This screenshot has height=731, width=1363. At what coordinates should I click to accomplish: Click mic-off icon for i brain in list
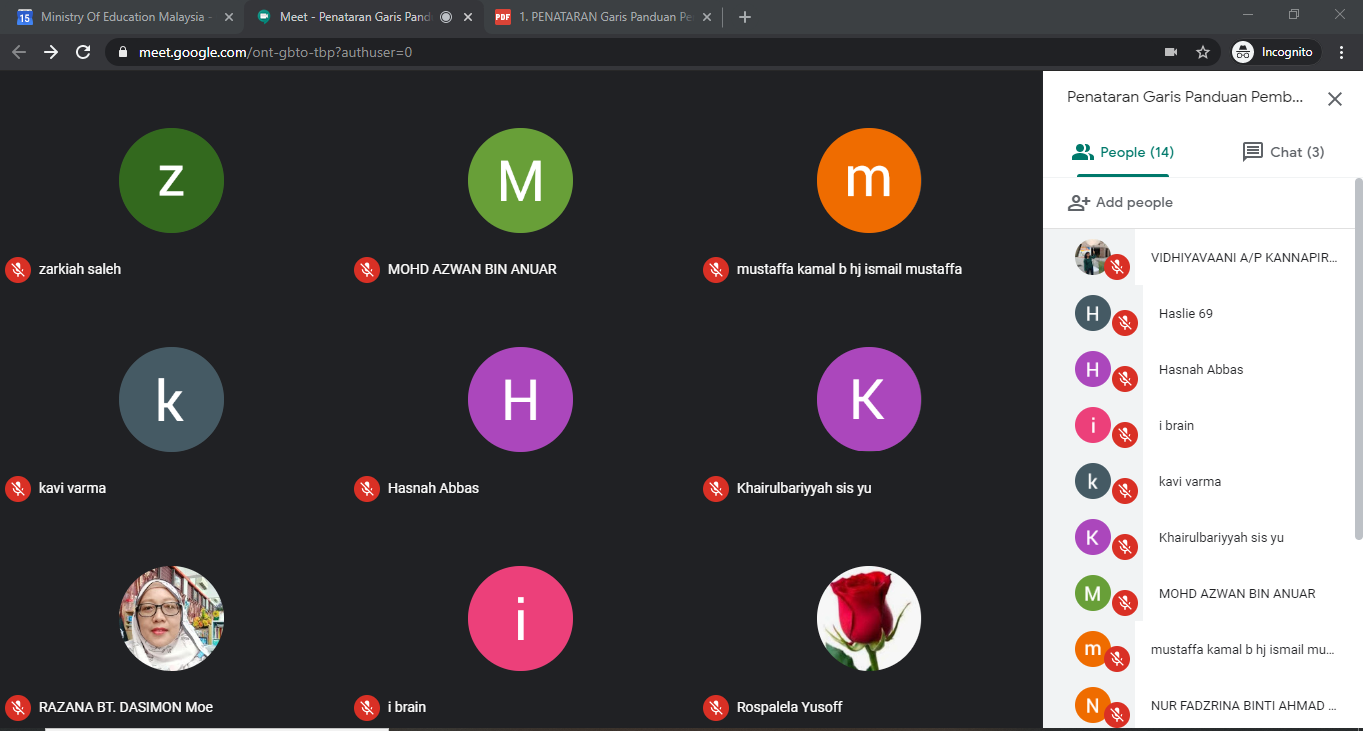click(x=1125, y=435)
